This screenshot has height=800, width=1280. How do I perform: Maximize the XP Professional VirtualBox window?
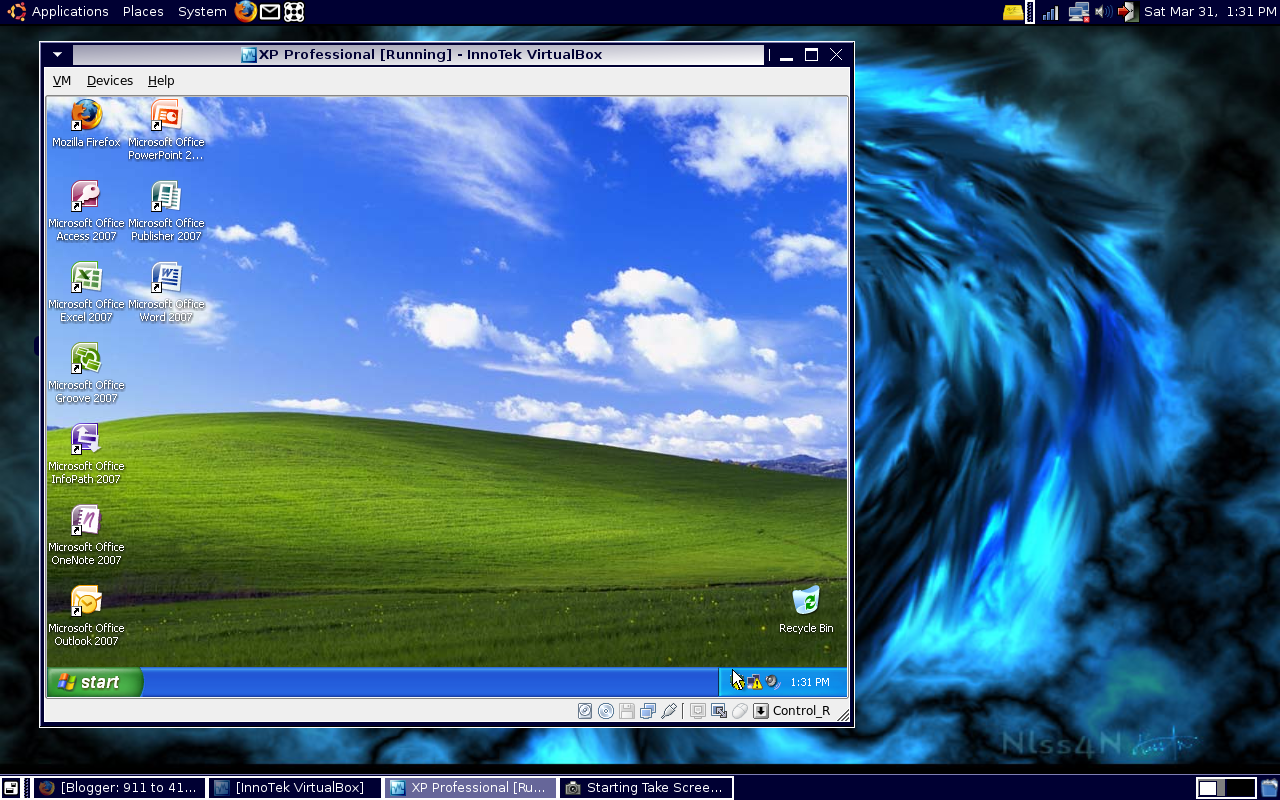point(811,55)
